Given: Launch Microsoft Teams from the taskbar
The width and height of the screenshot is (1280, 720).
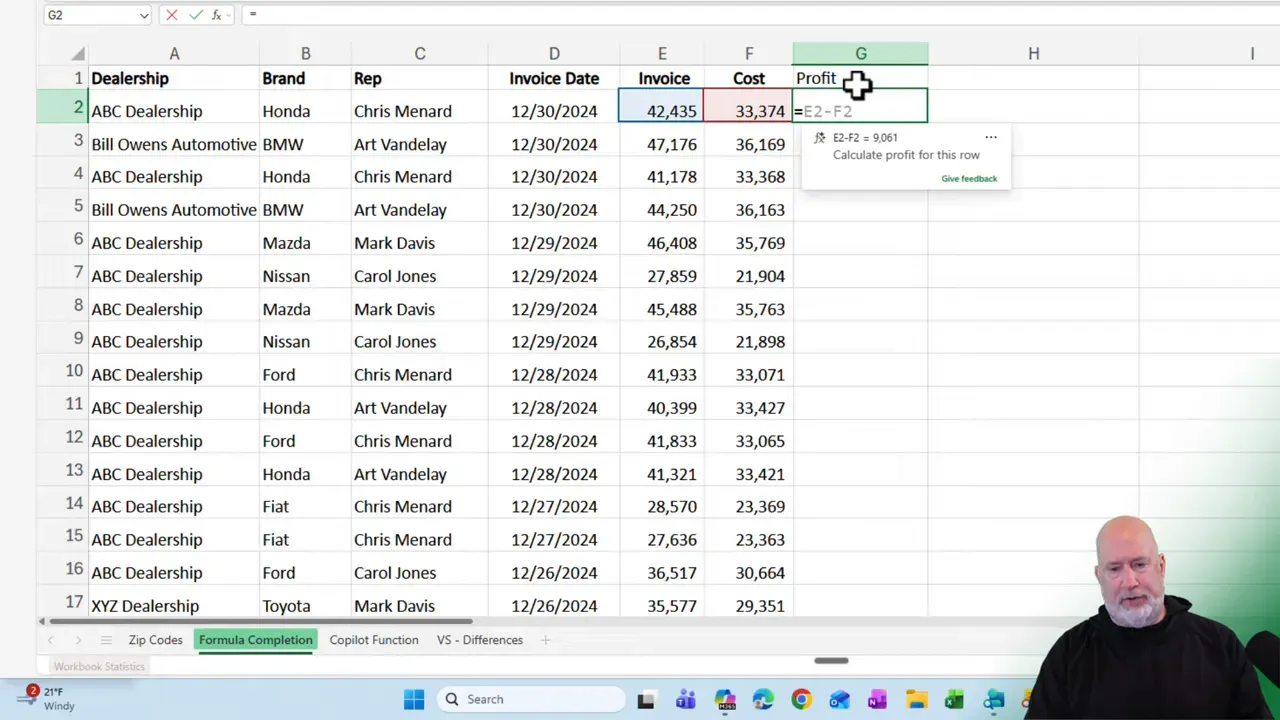Looking at the screenshot, I should (x=686, y=699).
